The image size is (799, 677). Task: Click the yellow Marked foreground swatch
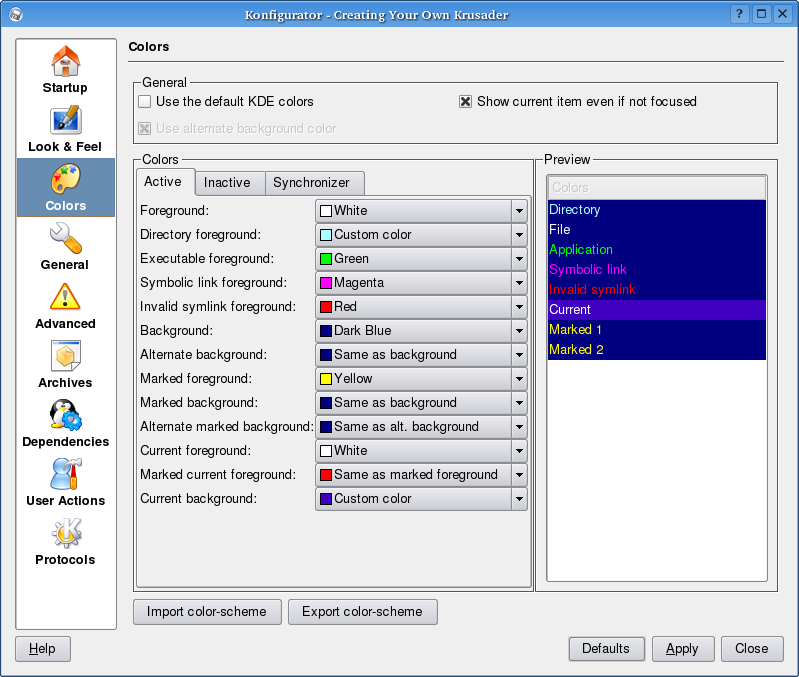[x=326, y=378]
